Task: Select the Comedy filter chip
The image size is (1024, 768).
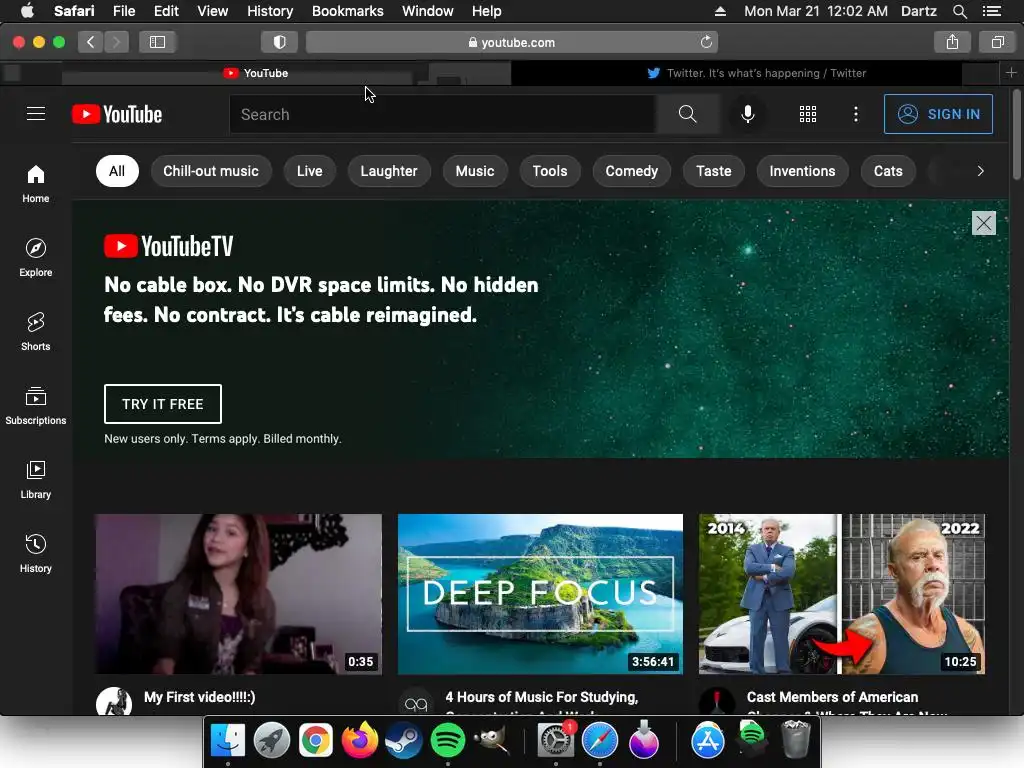Action: 632,171
